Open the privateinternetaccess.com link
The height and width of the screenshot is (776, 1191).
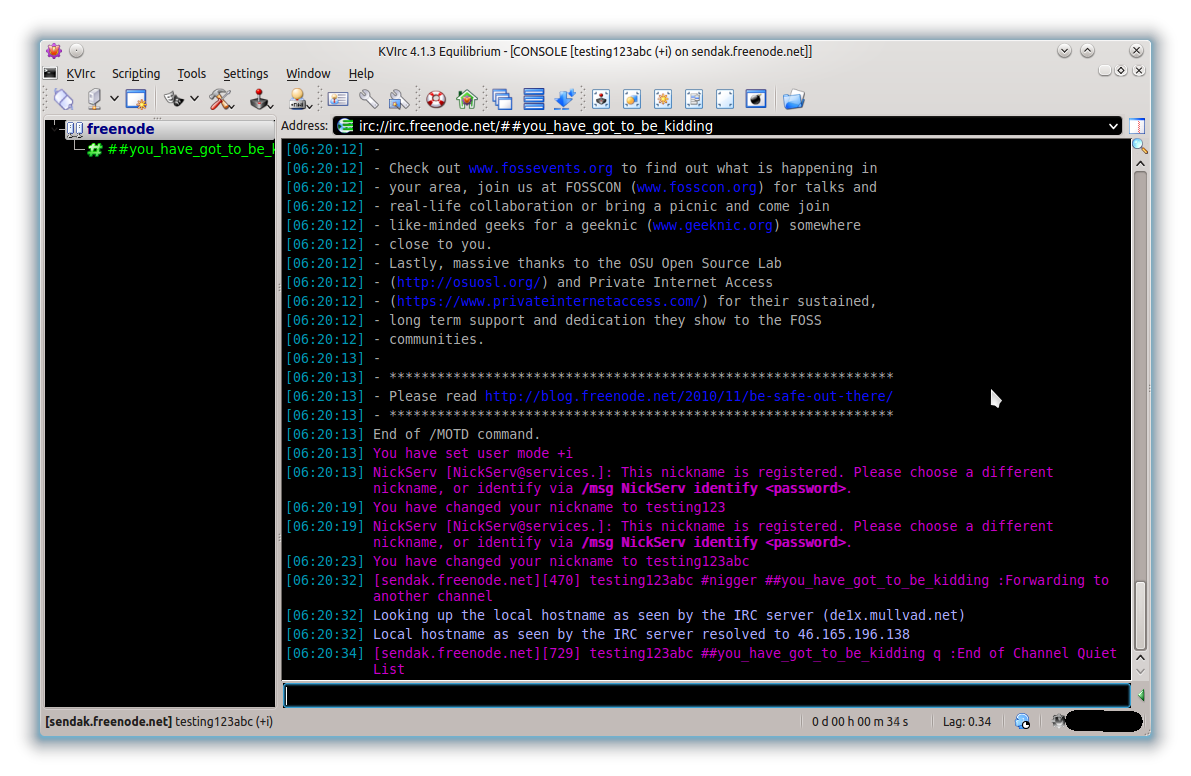pyautogui.click(x=548, y=301)
